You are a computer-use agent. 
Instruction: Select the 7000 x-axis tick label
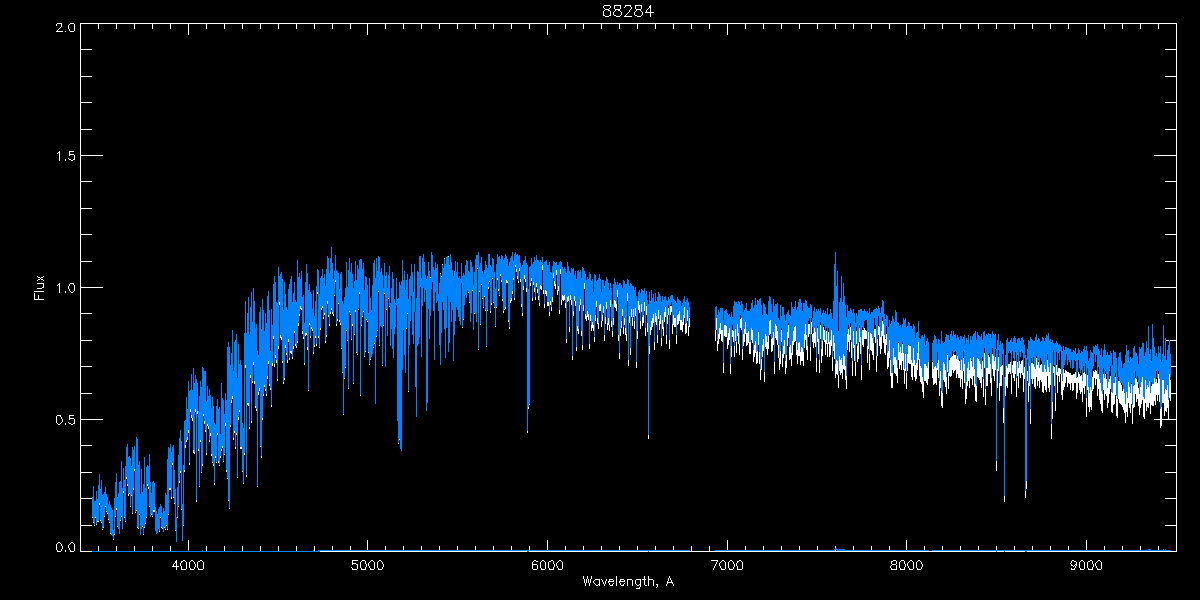tap(727, 565)
